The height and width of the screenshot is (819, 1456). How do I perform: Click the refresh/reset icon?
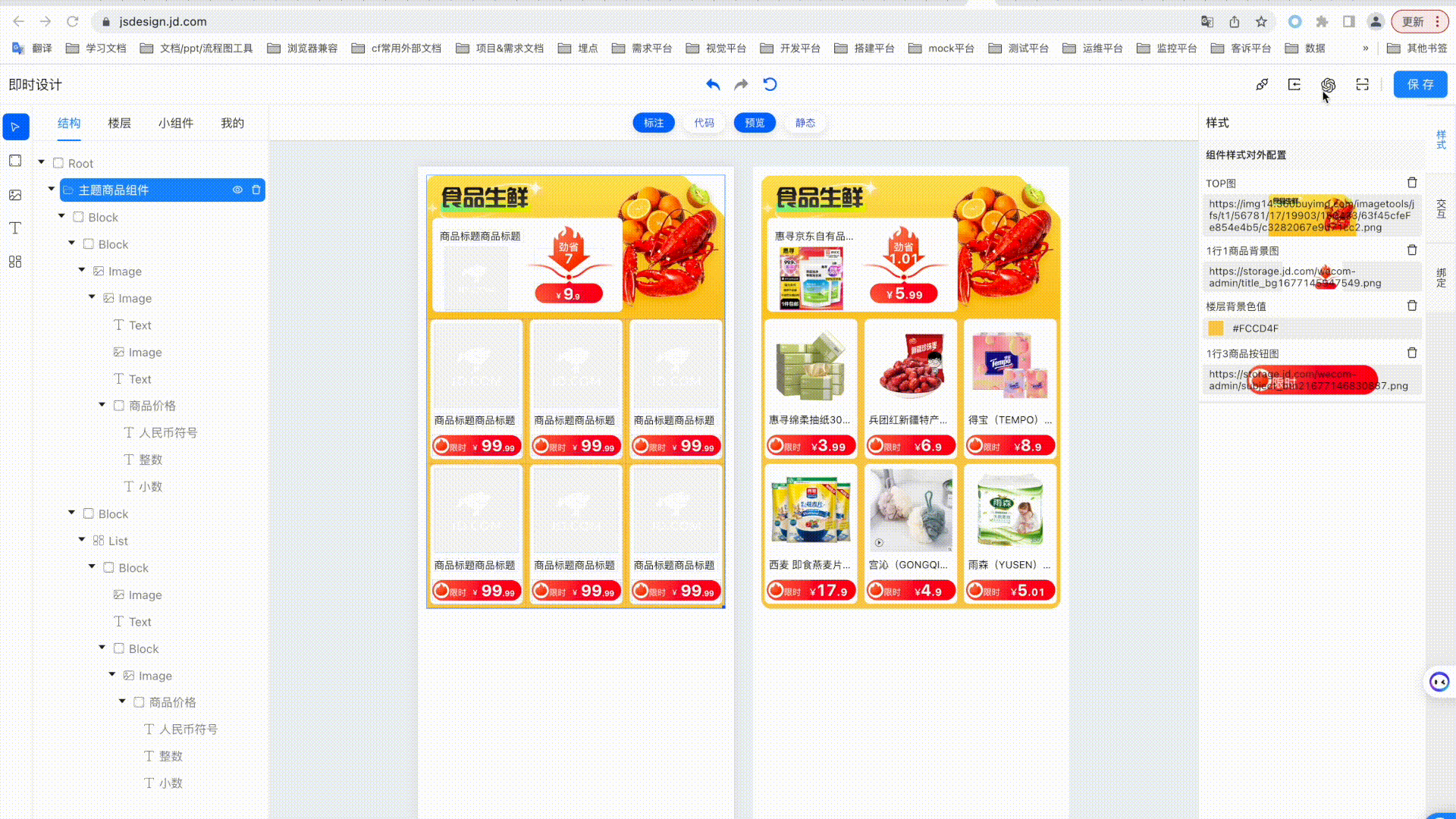pyautogui.click(x=770, y=84)
